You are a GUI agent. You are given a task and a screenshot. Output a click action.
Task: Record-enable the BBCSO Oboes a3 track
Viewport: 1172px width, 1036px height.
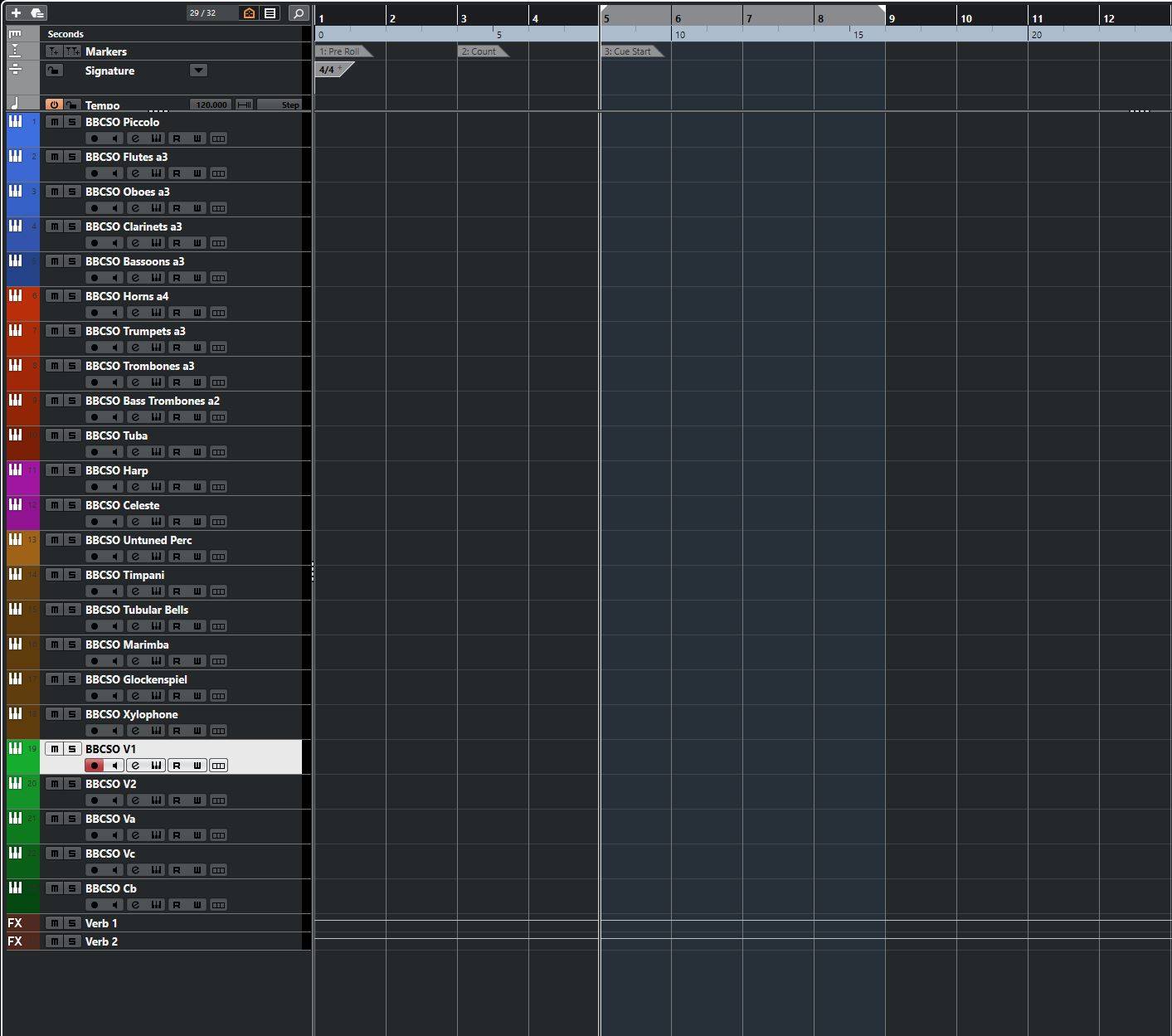(95, 208)
